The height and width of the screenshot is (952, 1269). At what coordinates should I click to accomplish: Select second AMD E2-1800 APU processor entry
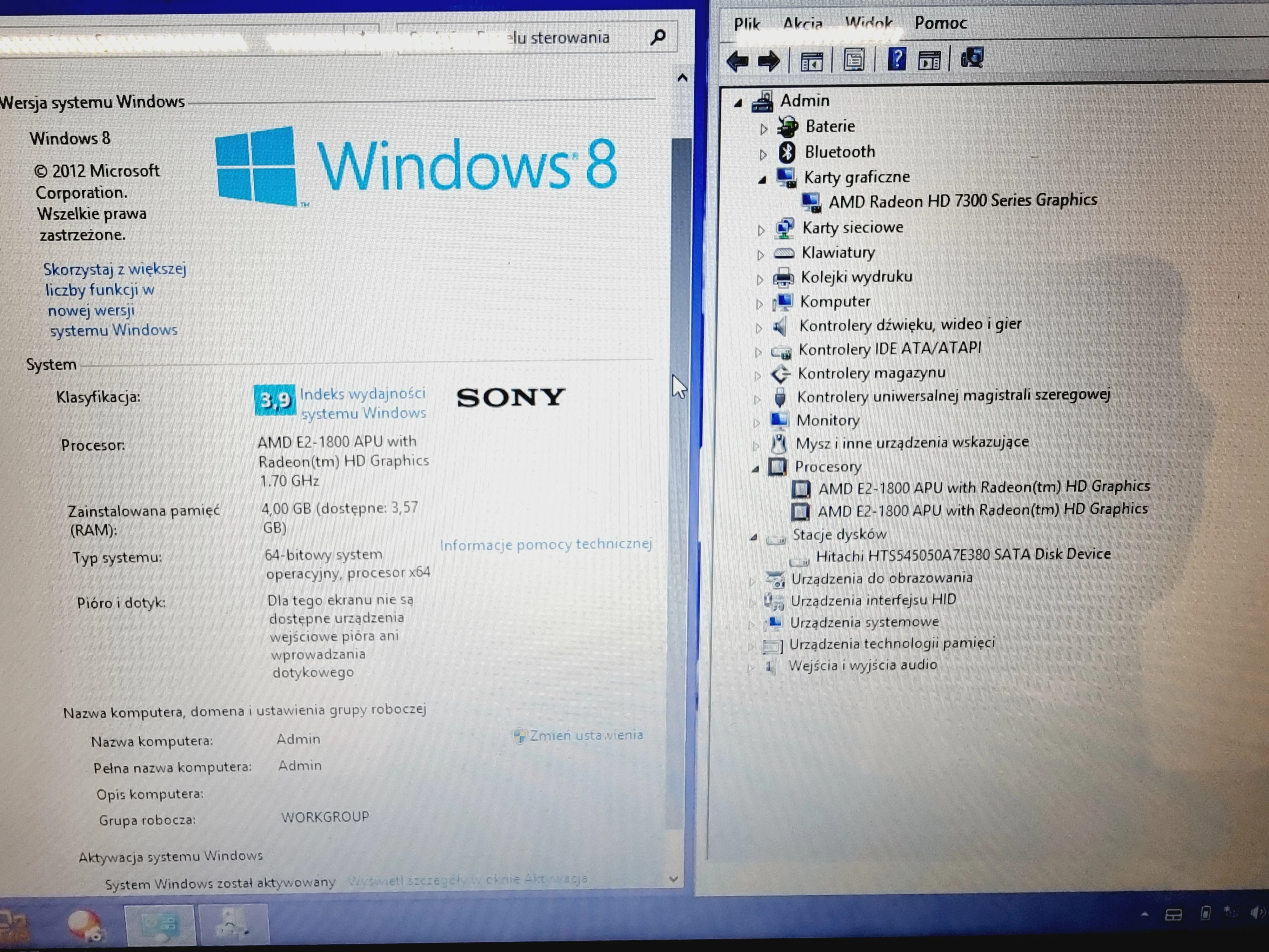point(983,510)
